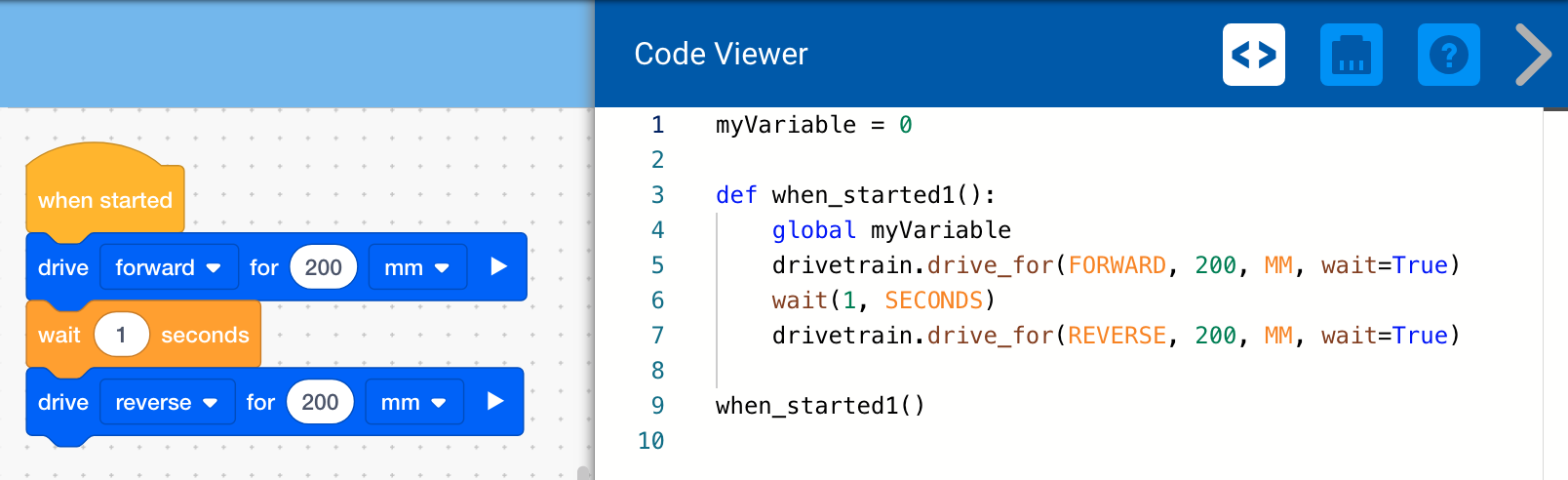Click the myVariable = 0 code line

[813, 125]
